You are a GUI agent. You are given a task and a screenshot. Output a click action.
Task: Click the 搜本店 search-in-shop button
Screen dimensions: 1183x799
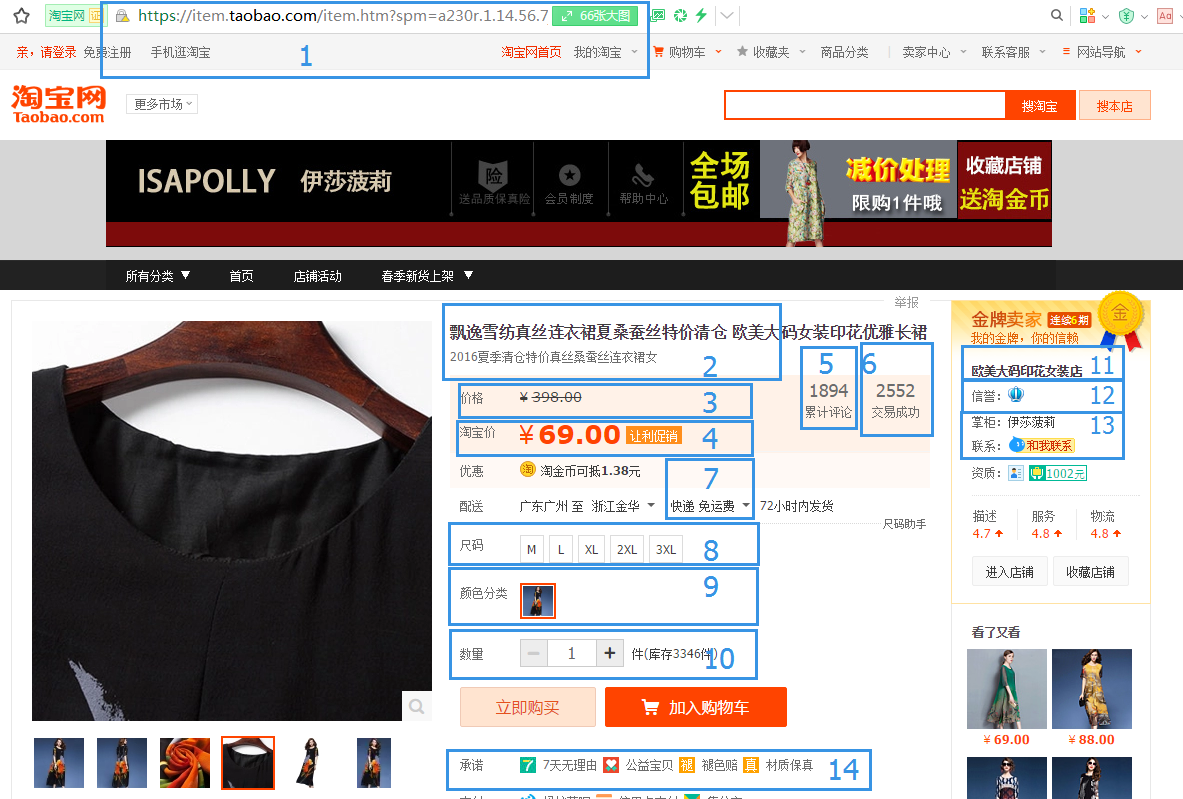[x=1114, y=106]
